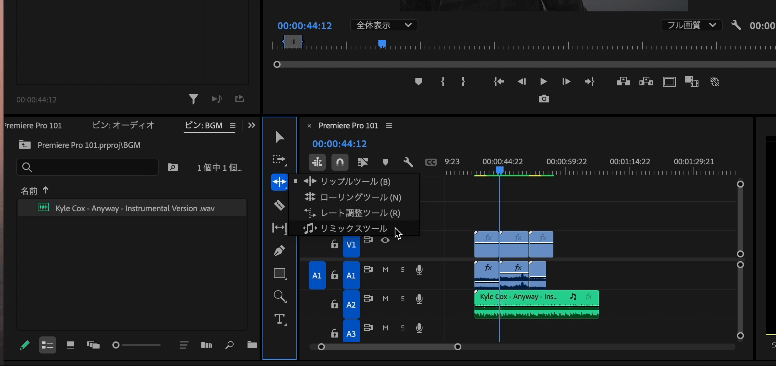Open find-in-bin folder search icon
Screen dimensions: 776x366
[x=172, y=167]
